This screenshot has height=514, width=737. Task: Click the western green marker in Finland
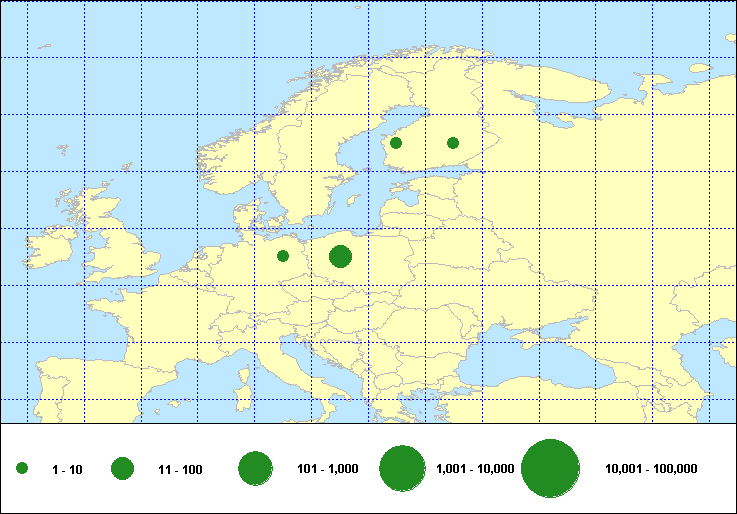[x=396, y=143]
